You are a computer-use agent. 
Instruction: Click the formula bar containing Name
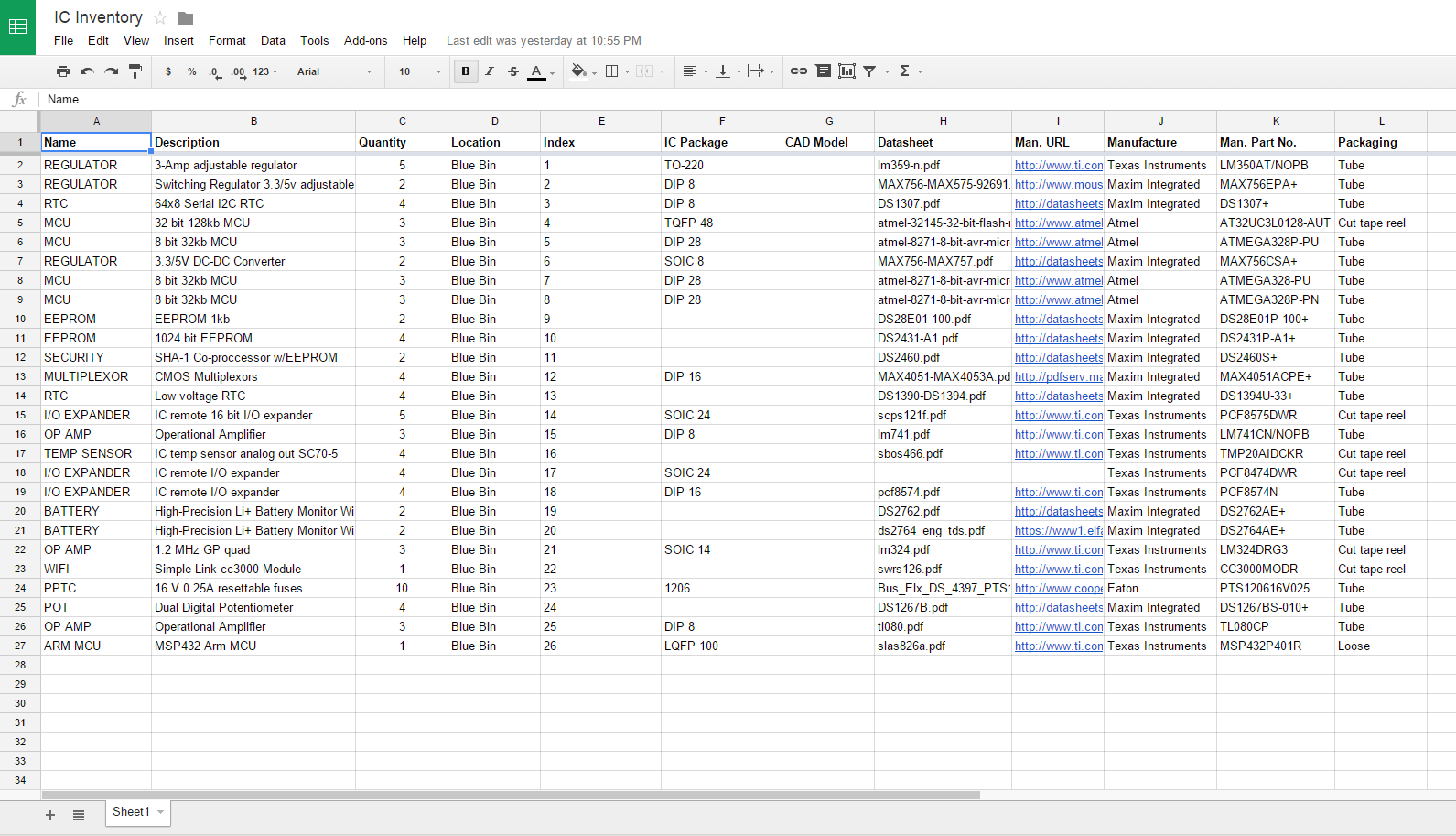[746, 99]
